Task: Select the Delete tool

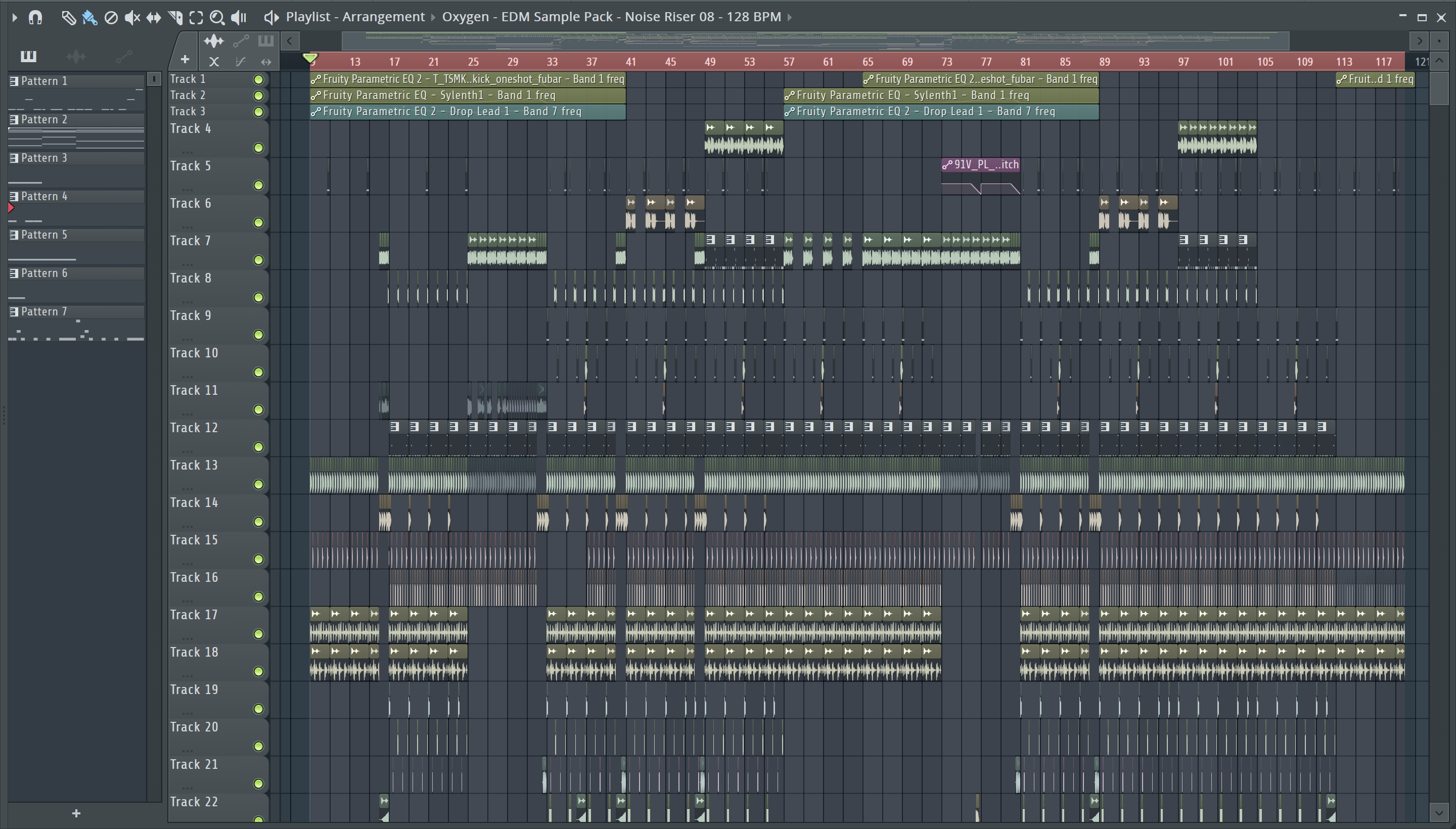Action: click(111, 17)
